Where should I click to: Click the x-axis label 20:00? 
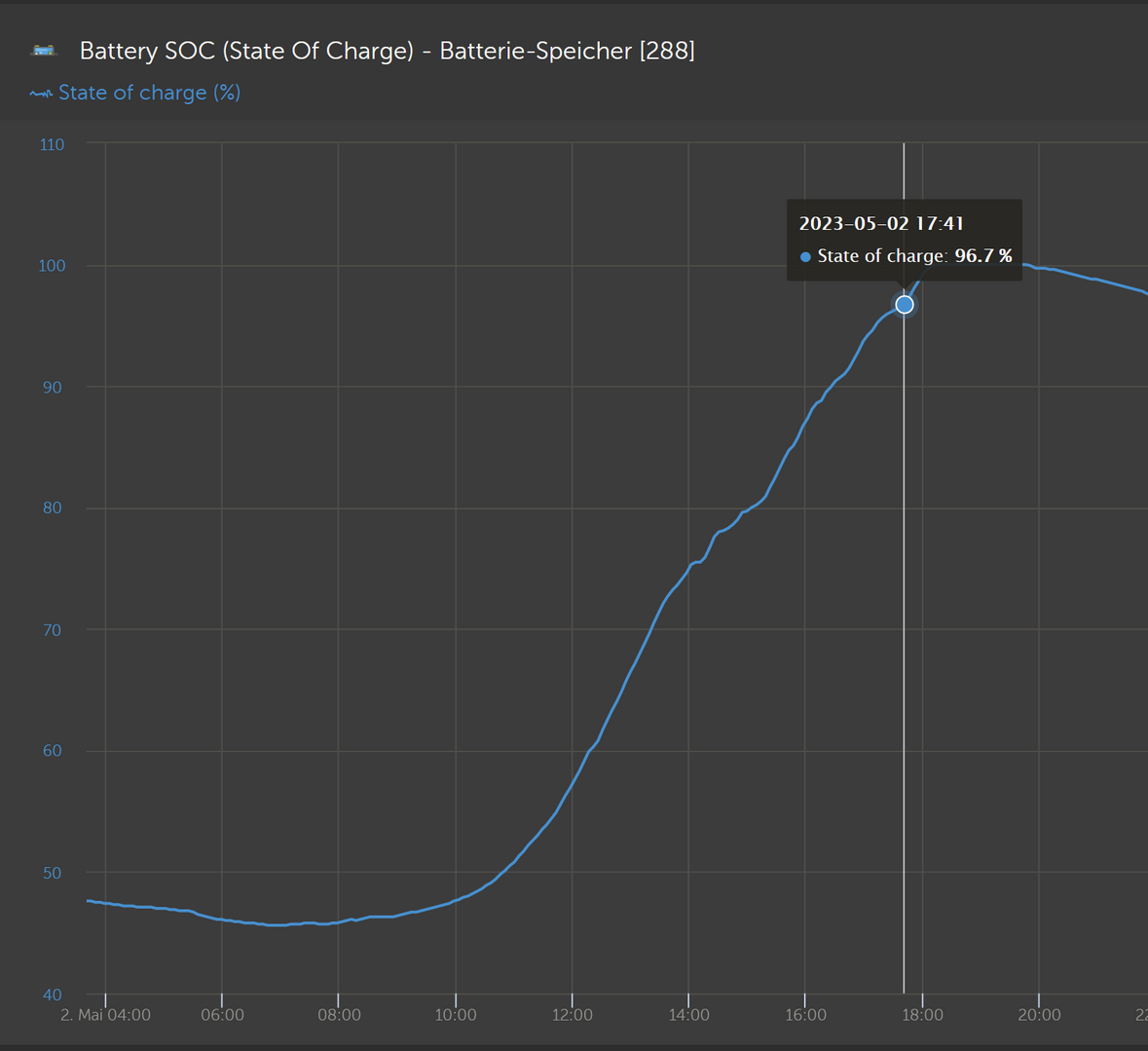click(x=1039, y=1015)
